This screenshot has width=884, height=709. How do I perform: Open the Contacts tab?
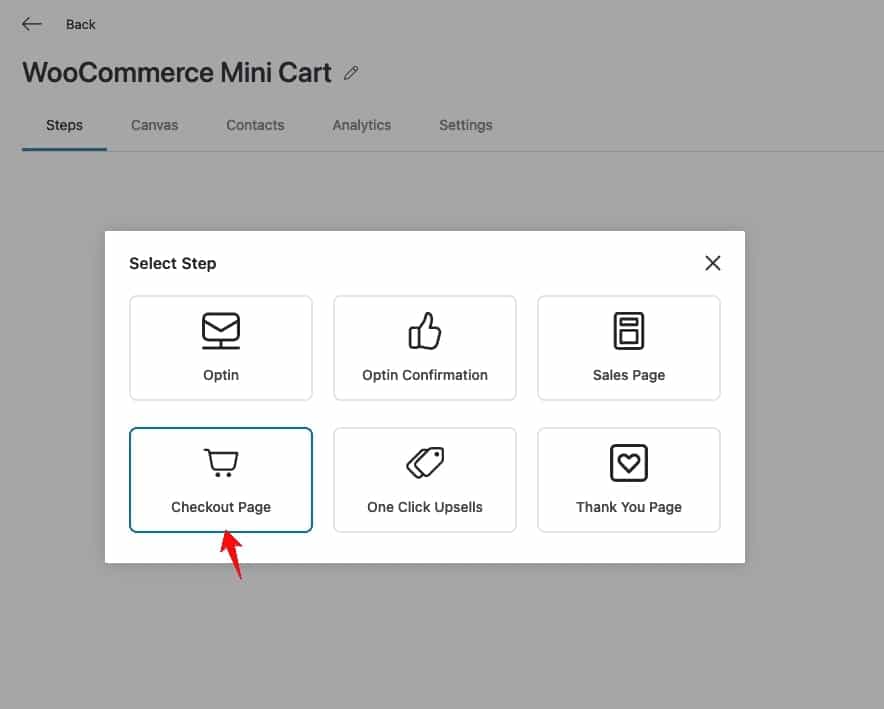255,125
